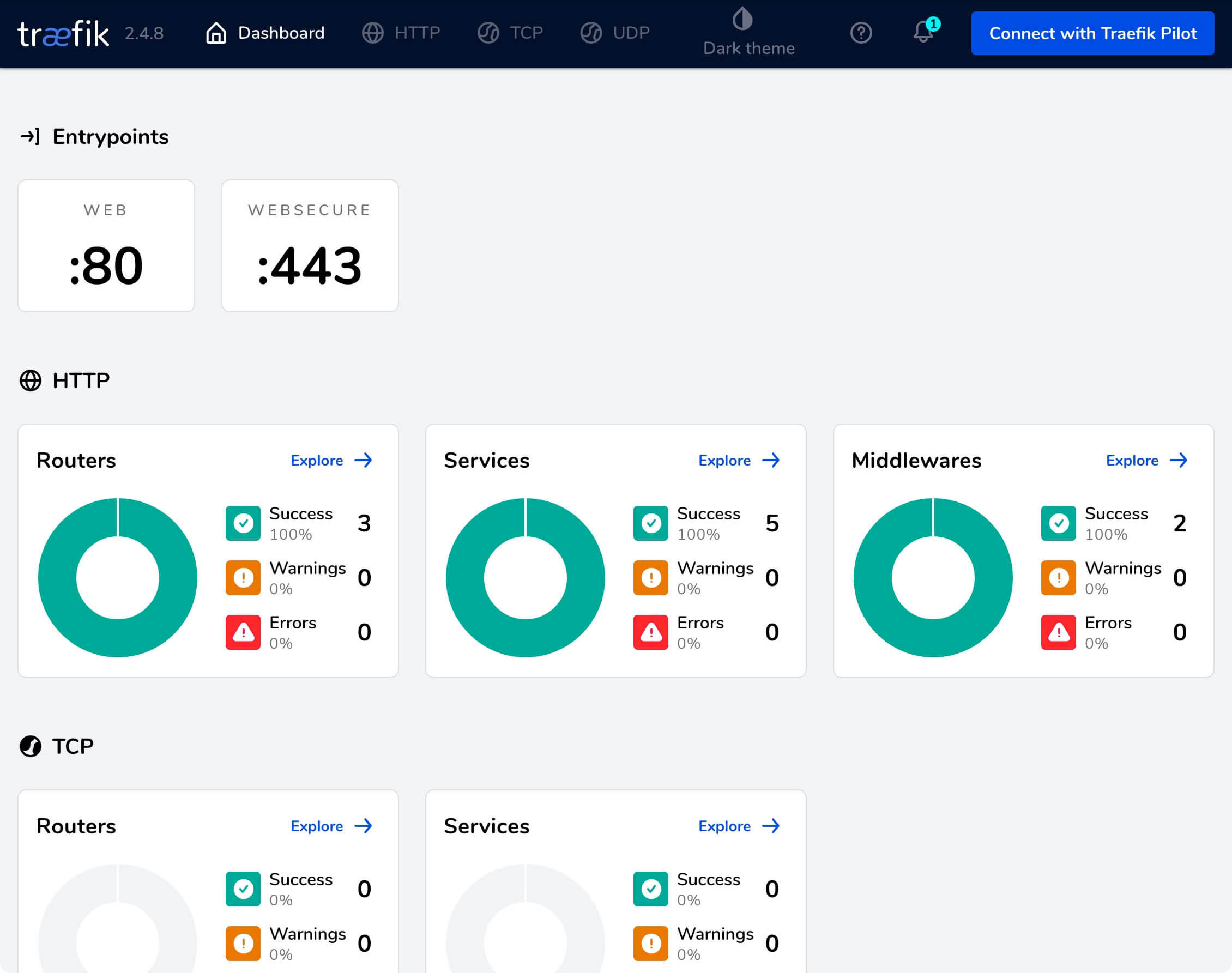Image resolution: width=1232 pixels, height=973 pixels.
Task: Click the Dashboard navigation icon
Action: (217, 33)
